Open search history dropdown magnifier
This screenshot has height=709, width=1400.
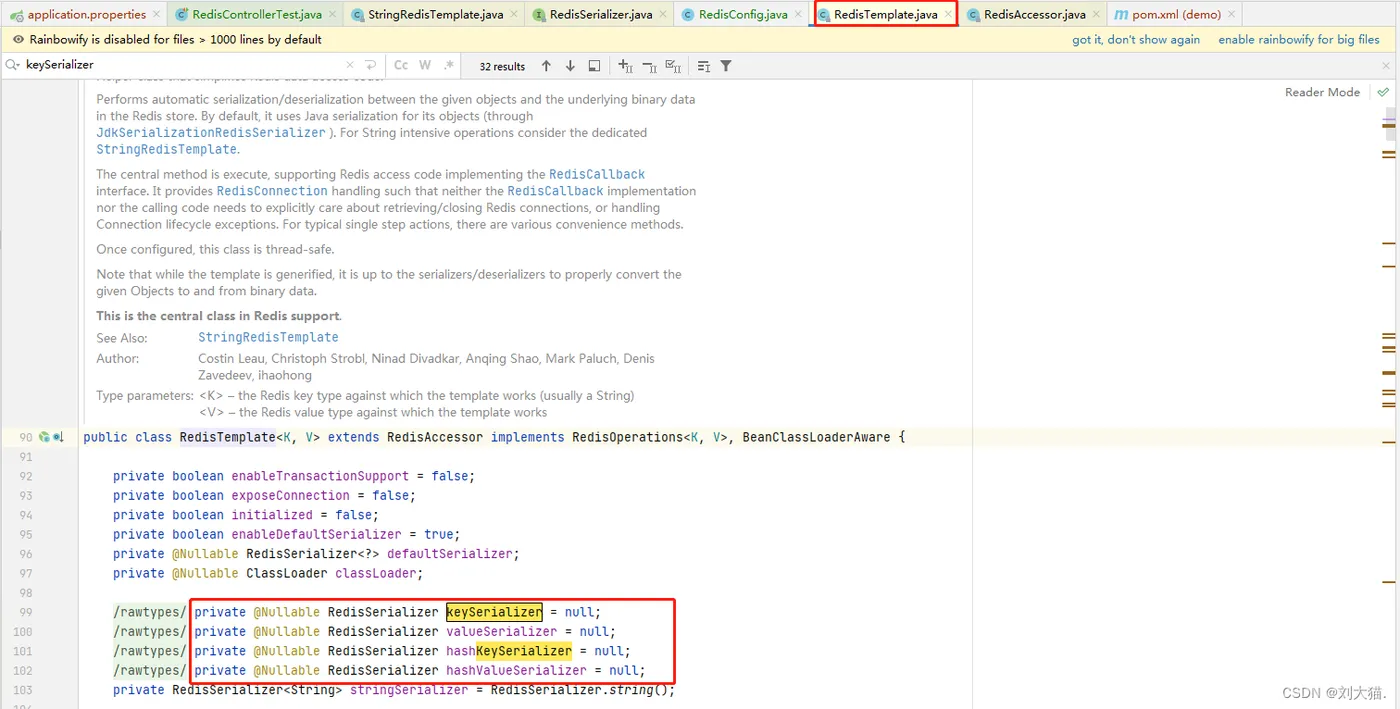point(12,65)
